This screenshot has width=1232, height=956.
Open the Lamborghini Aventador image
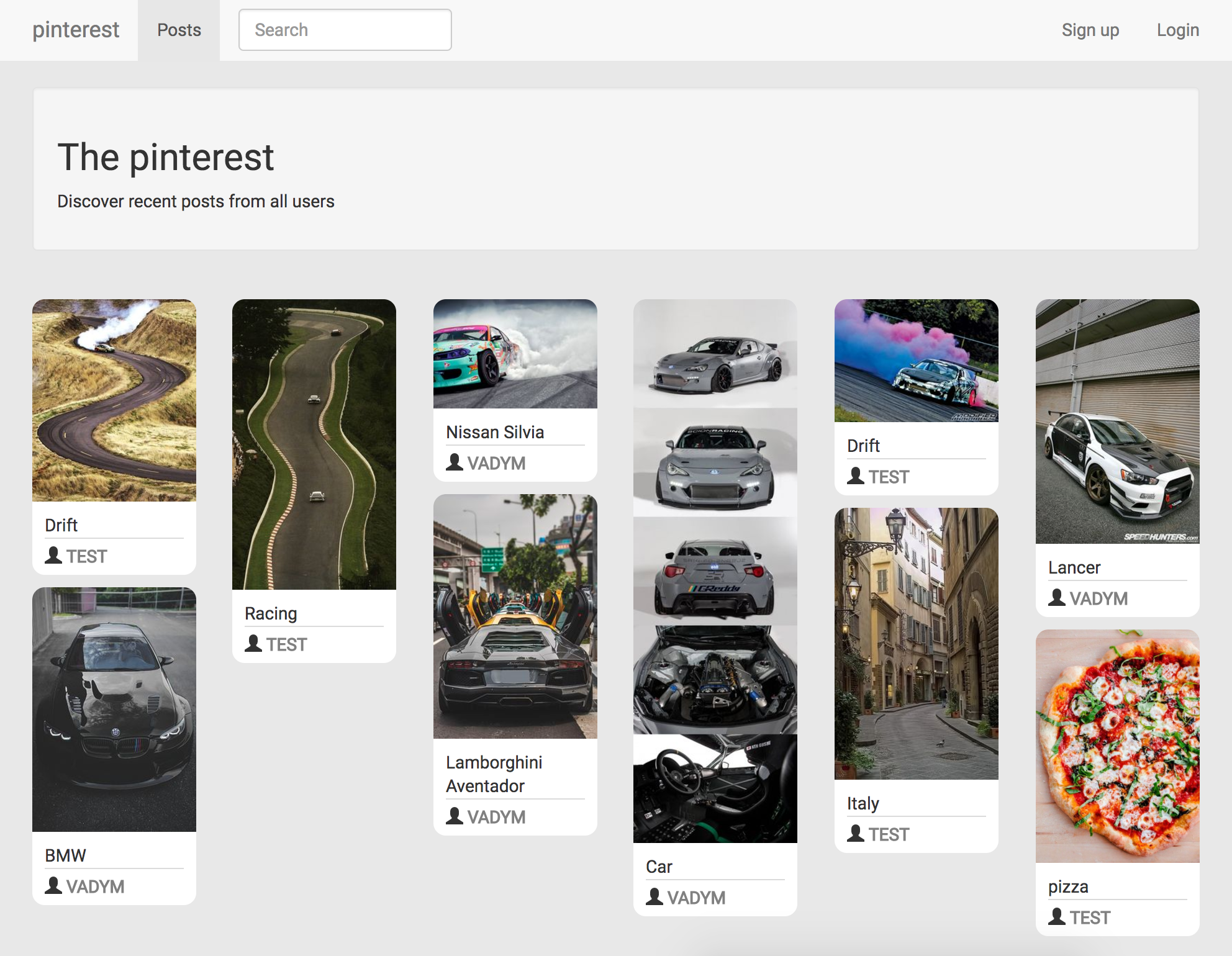coord(515,616)
